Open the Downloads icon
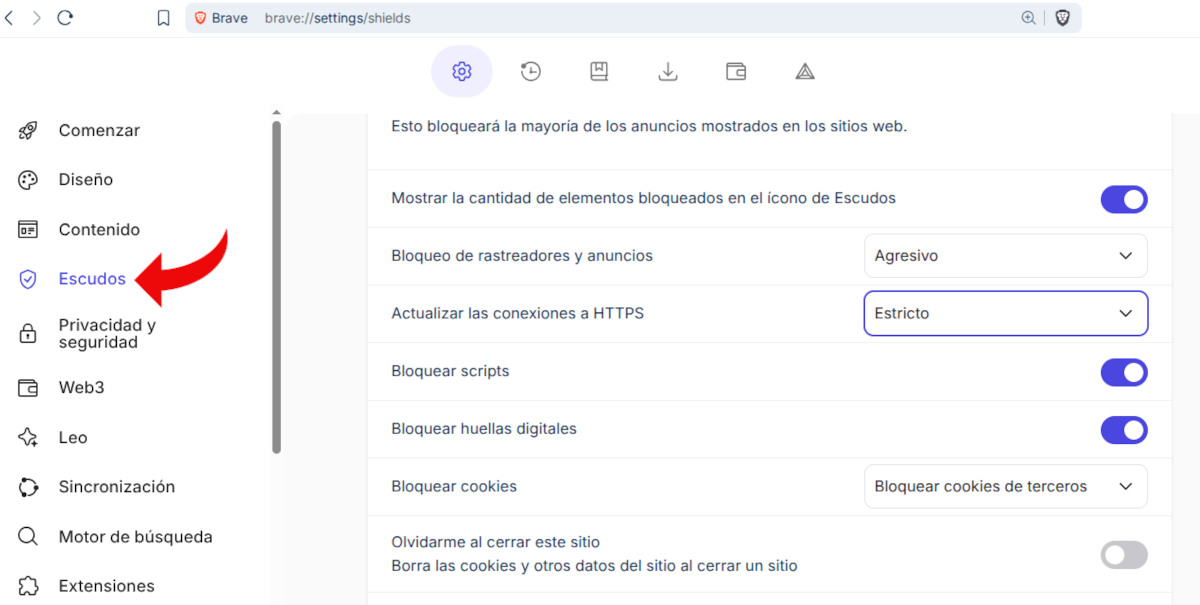The image size is (1200, 605). [x=667, y=71]
